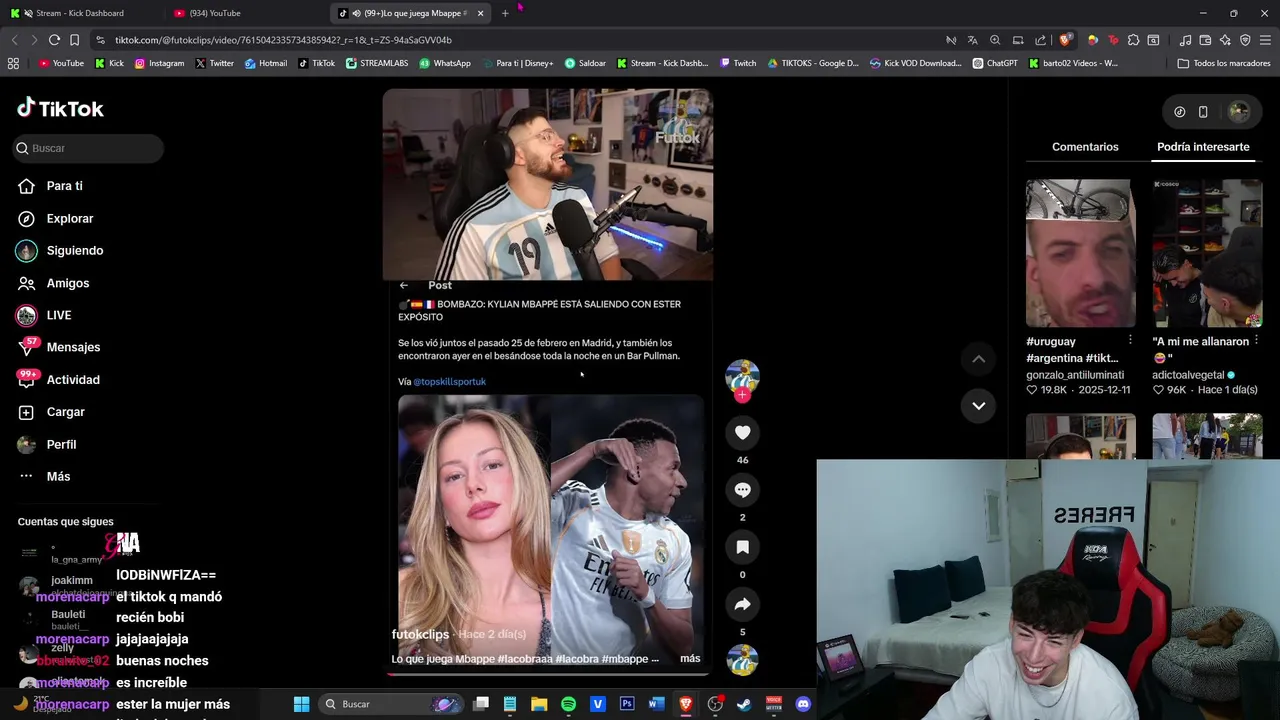Open the 'A mi me allanaron' video thumbnail
This screenshot has height=720, width=1280.
click(1207, 253)
